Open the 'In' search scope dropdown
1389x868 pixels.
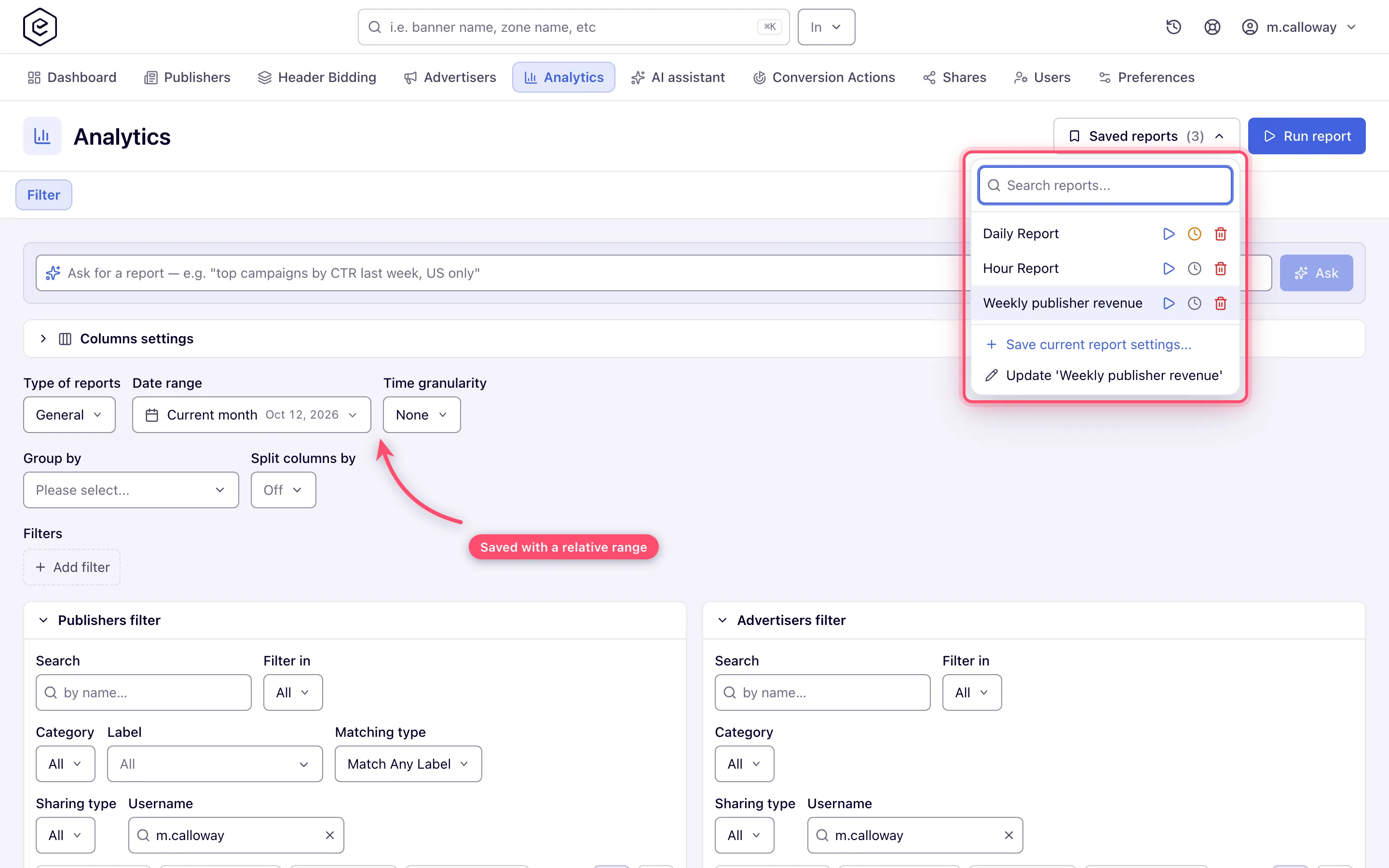pyautogui.click(x=826, y=27)
